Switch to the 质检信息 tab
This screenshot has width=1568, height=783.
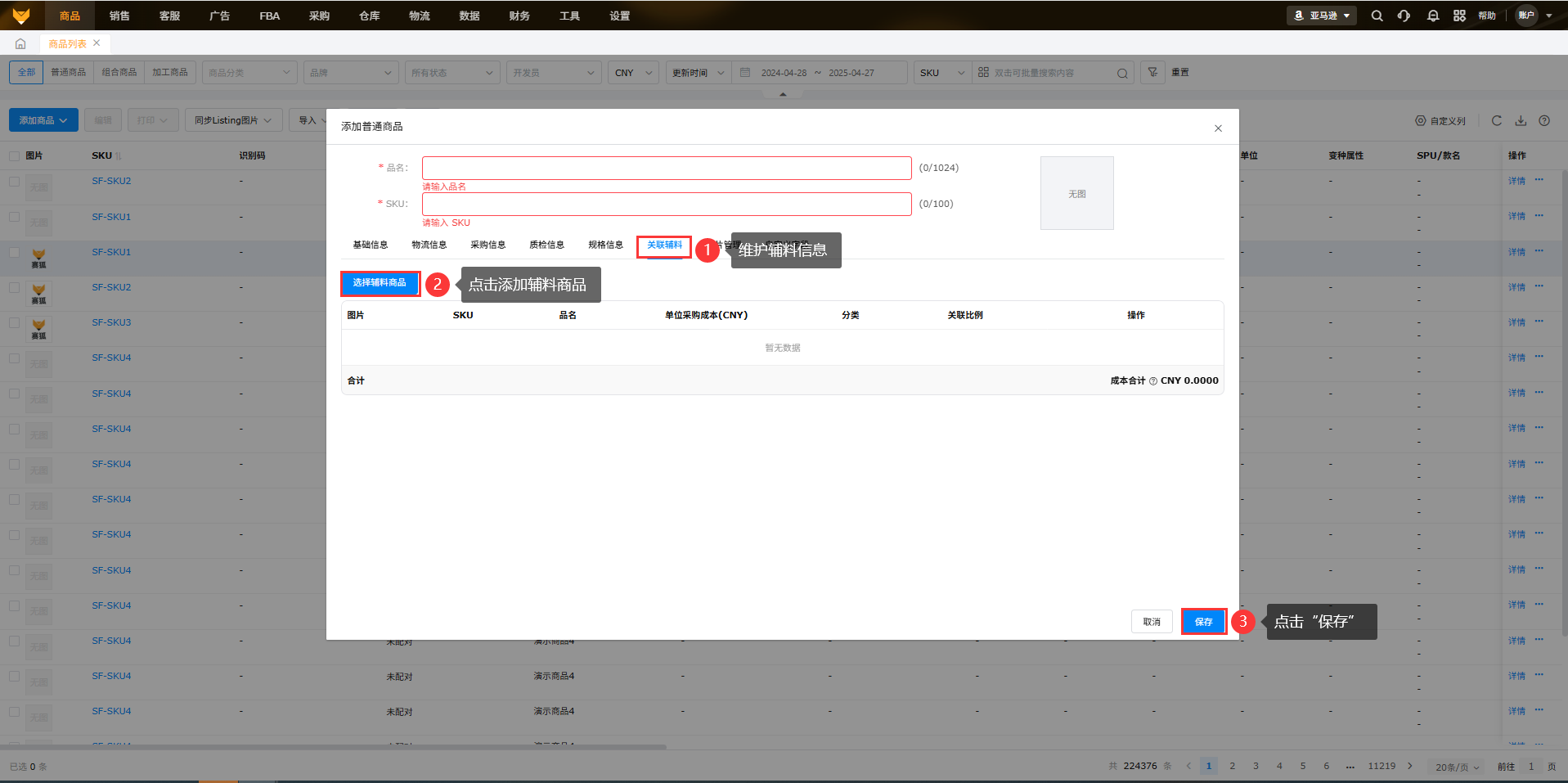547,245
